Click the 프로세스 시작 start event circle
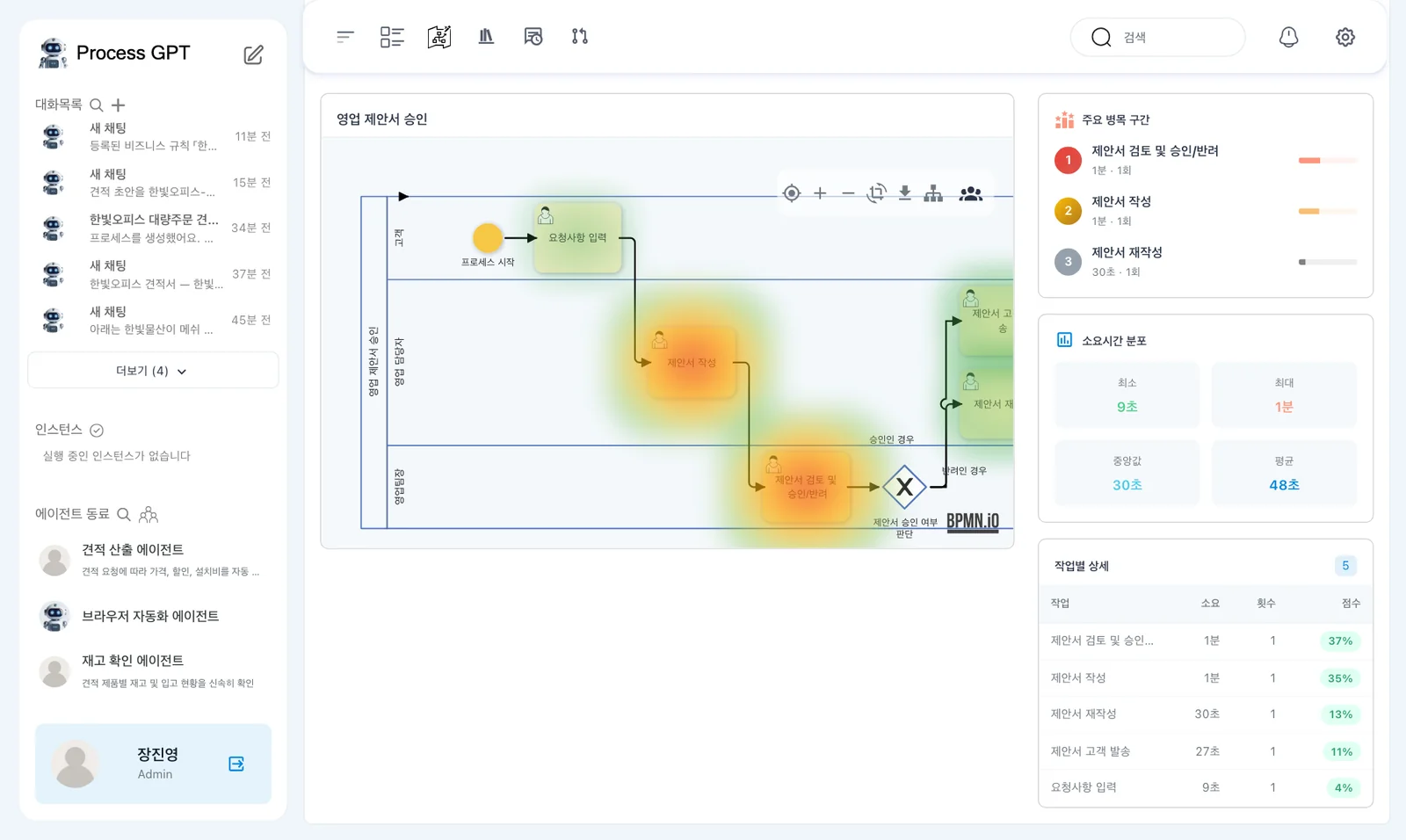The width and height of the screenshot is (1406, 840). [x=488, y=238]
